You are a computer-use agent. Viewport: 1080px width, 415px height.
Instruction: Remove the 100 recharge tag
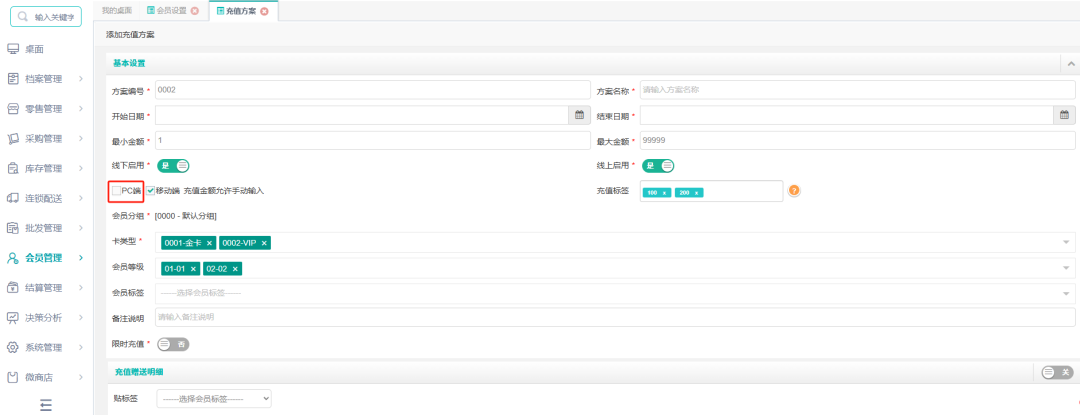tap(664, 193)
